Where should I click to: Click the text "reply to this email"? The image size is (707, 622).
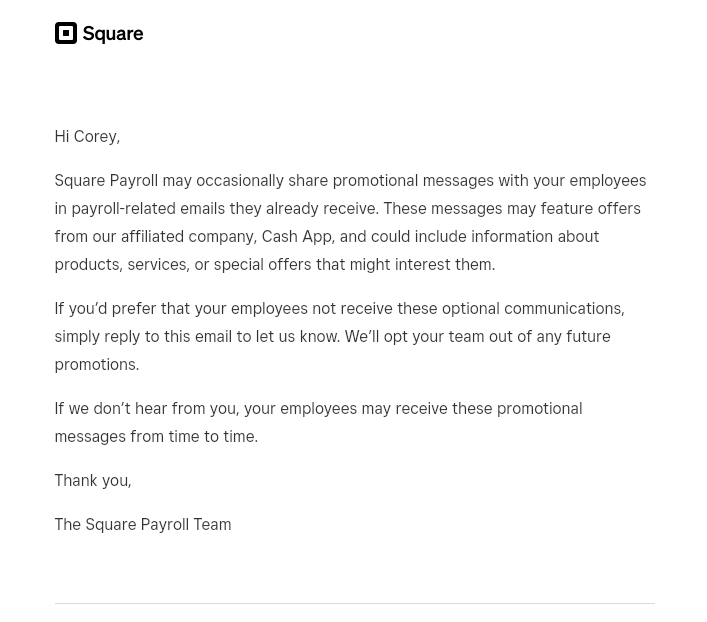pos(168,336)
